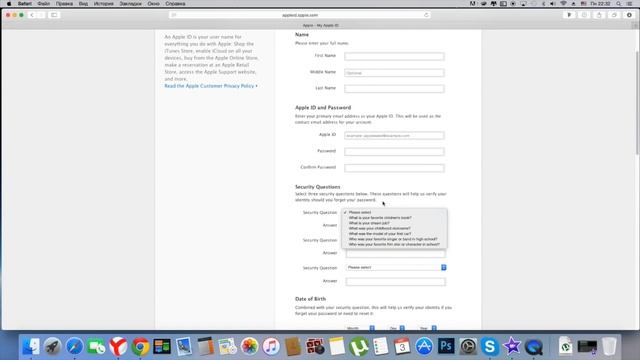The image size is (640, 360).
Task: Launch Launchpad rocket icon in Dock
Action: point(53,347)
